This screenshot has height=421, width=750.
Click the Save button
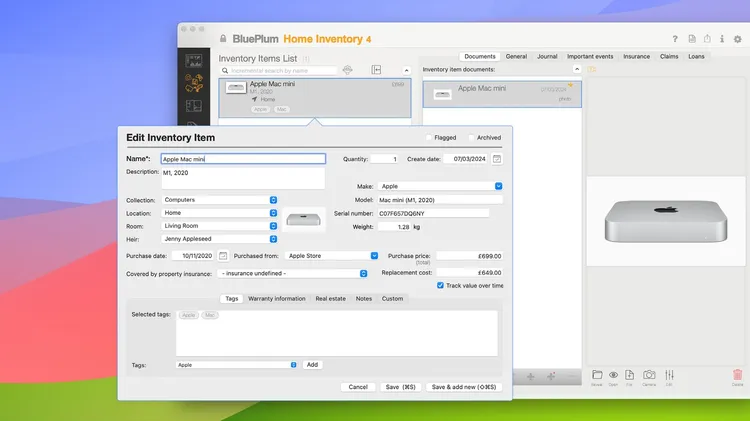point(400,387)
